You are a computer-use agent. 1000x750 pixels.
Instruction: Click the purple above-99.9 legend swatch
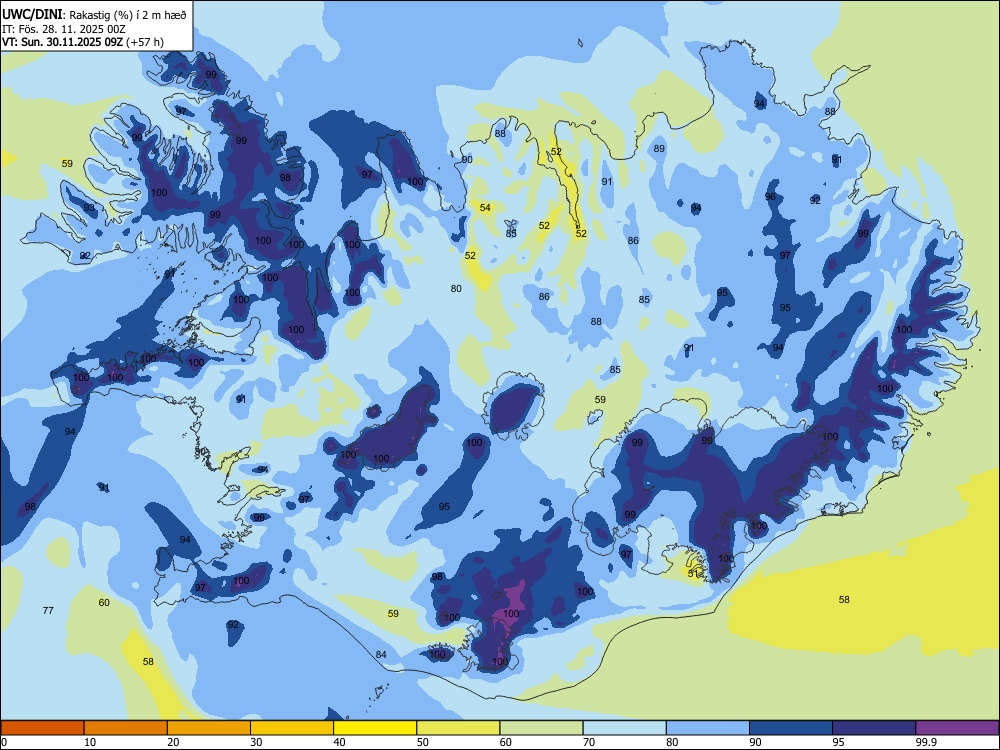point(957,728)
